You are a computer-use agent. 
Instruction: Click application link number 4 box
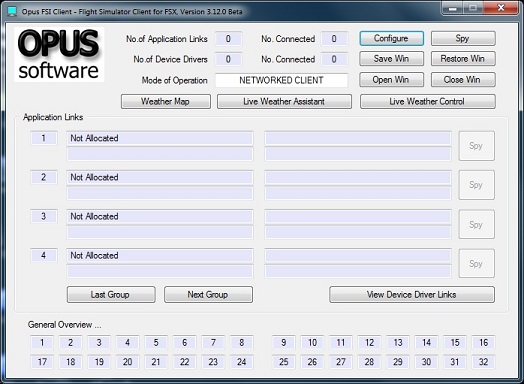tap(44, 255)
